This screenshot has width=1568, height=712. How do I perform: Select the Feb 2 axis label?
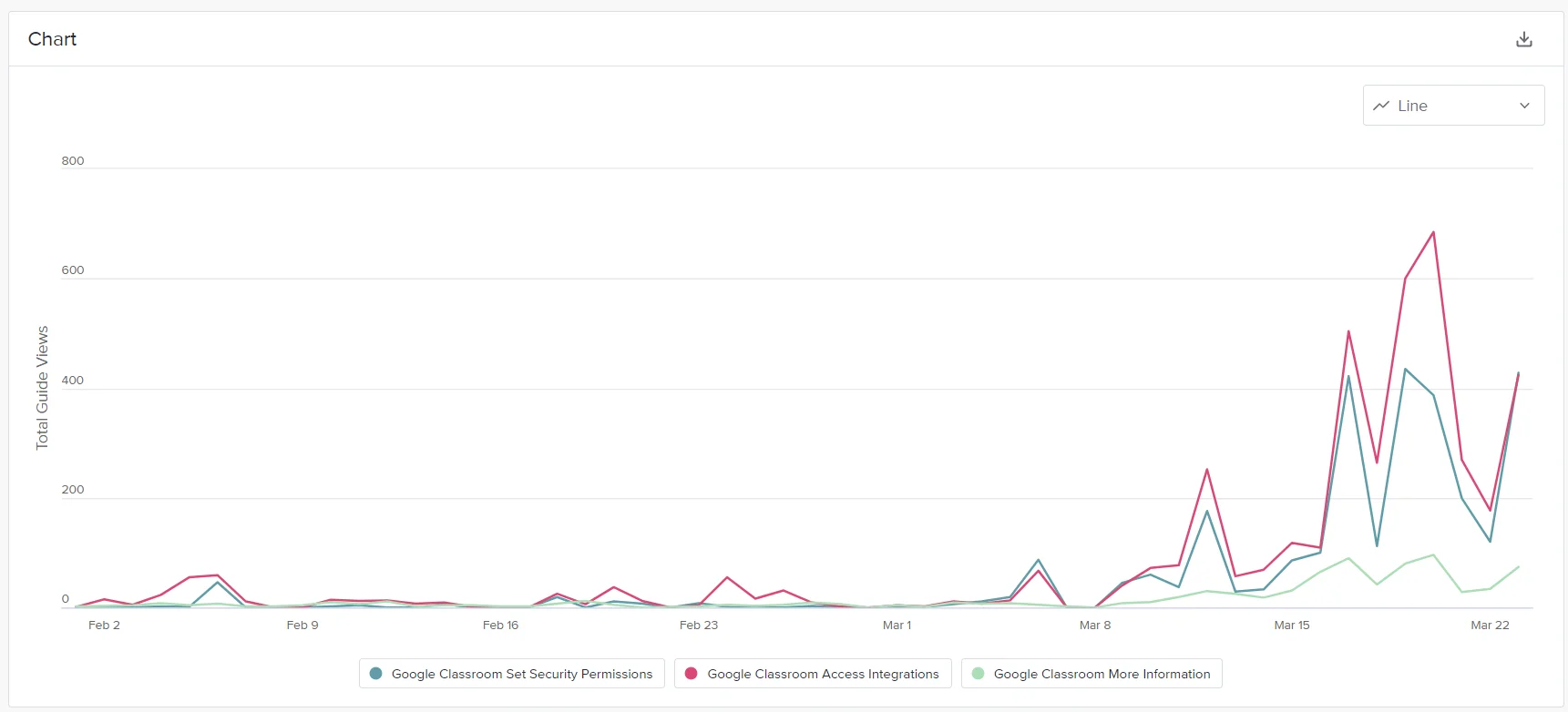point(104,625)
